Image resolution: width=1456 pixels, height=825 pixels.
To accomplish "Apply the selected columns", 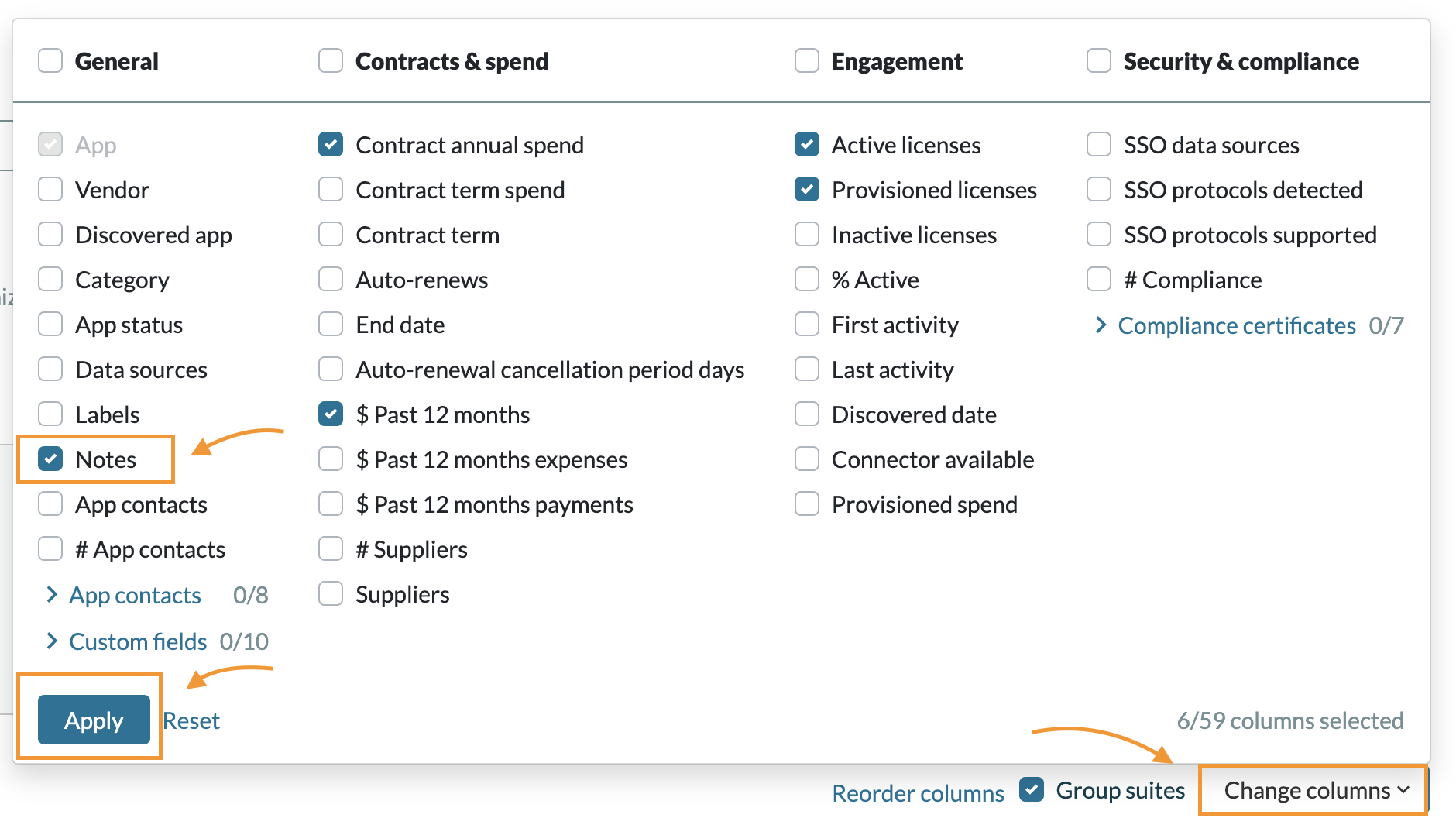I will click(93, 720).
